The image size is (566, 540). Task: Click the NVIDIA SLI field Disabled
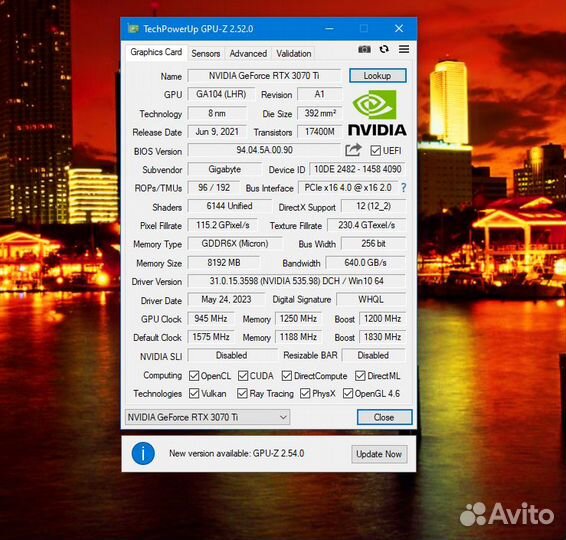tap(232, 356)
